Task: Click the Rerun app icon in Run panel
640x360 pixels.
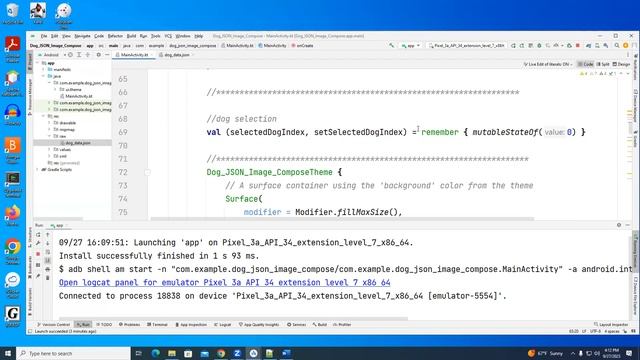Action: 38,235
